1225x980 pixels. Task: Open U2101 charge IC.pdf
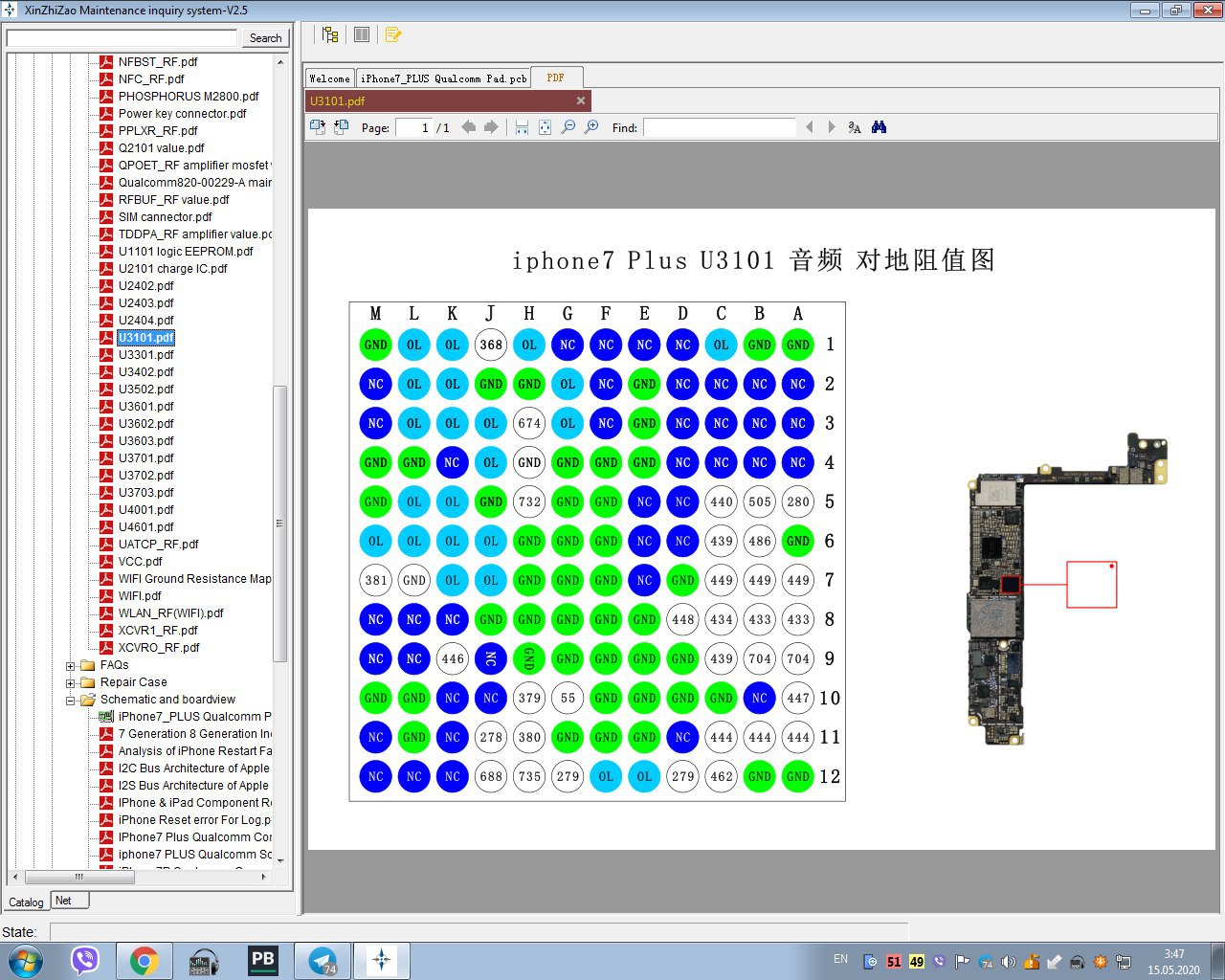(172, 269)
